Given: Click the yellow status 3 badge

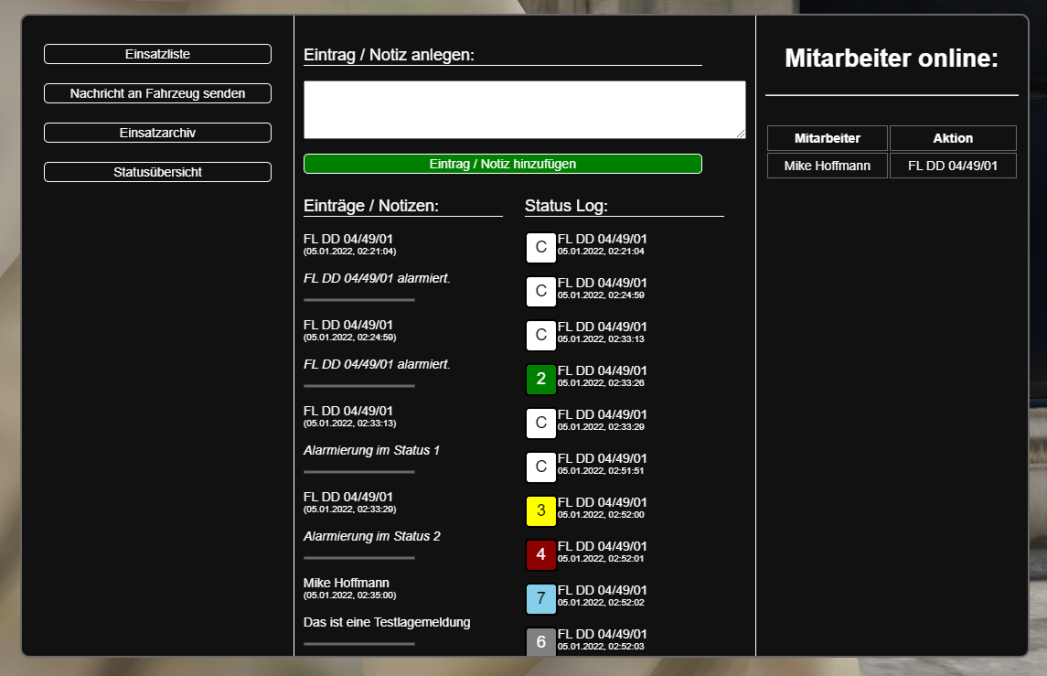Looking at the screenshot, I should [x=541, y=511].
